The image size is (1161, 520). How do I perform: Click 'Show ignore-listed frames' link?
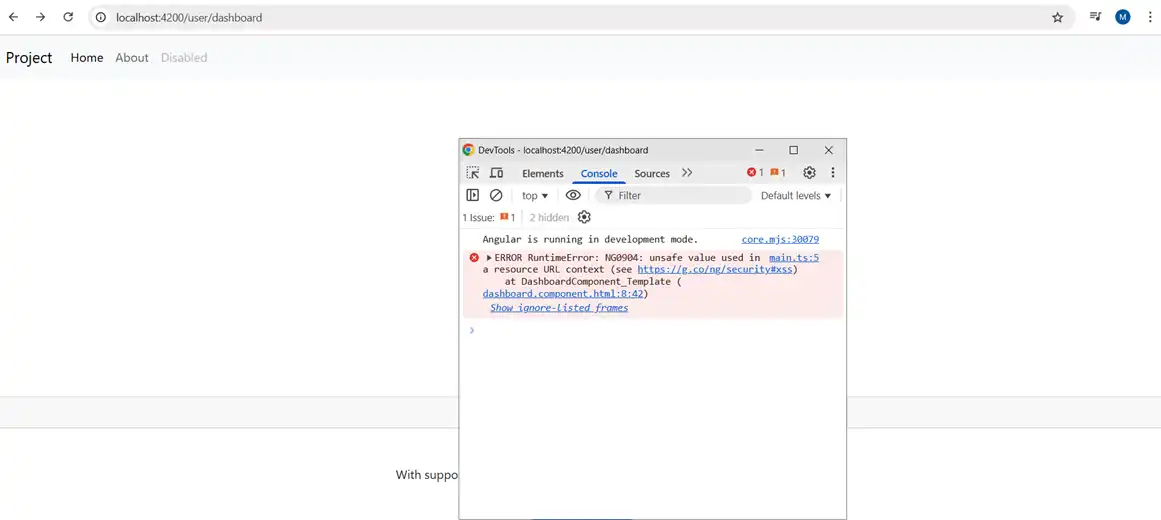coord(559,308)
